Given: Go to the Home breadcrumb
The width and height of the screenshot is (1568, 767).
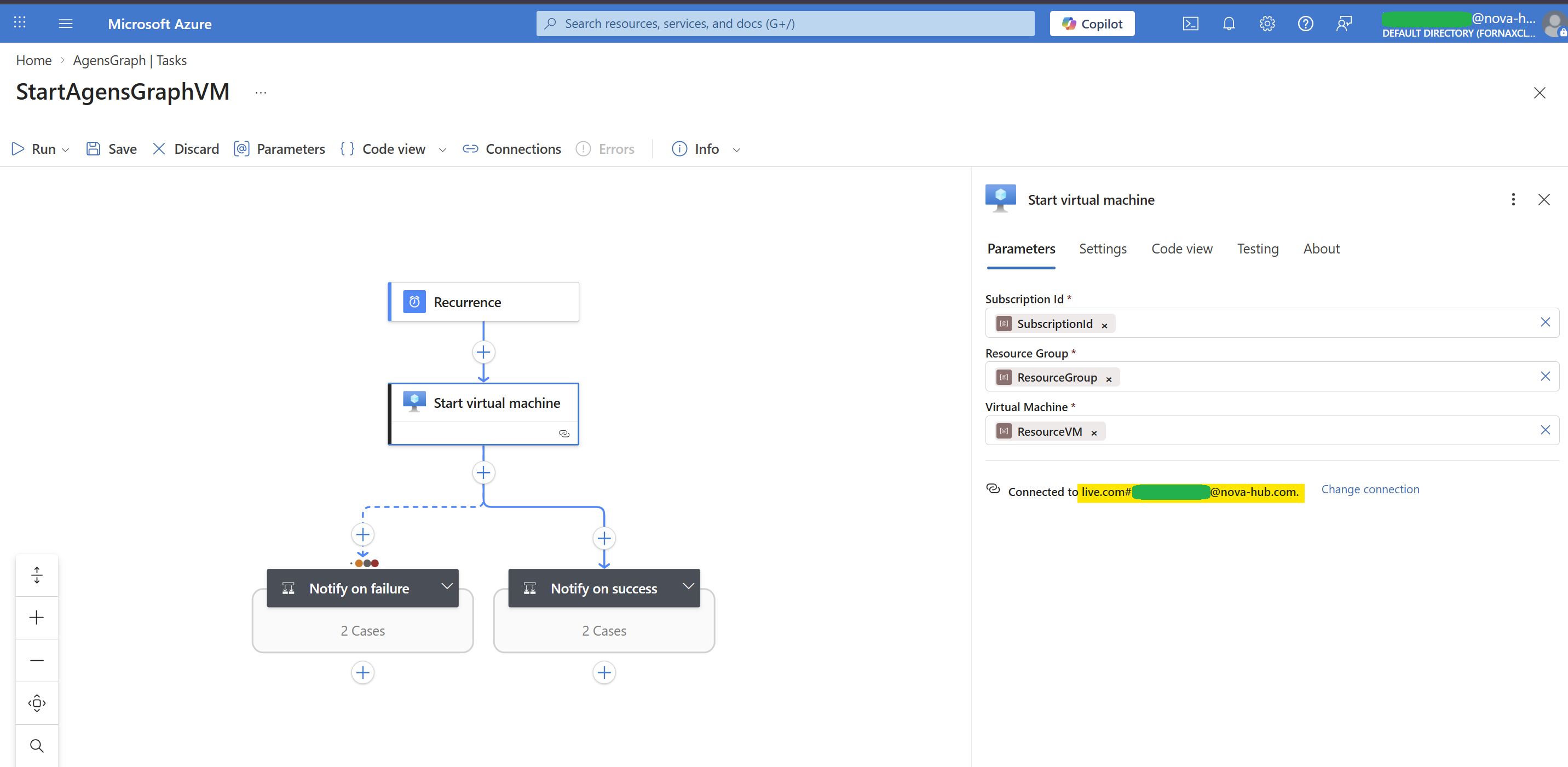Looking at the screenshot, I should coord(33,60).
